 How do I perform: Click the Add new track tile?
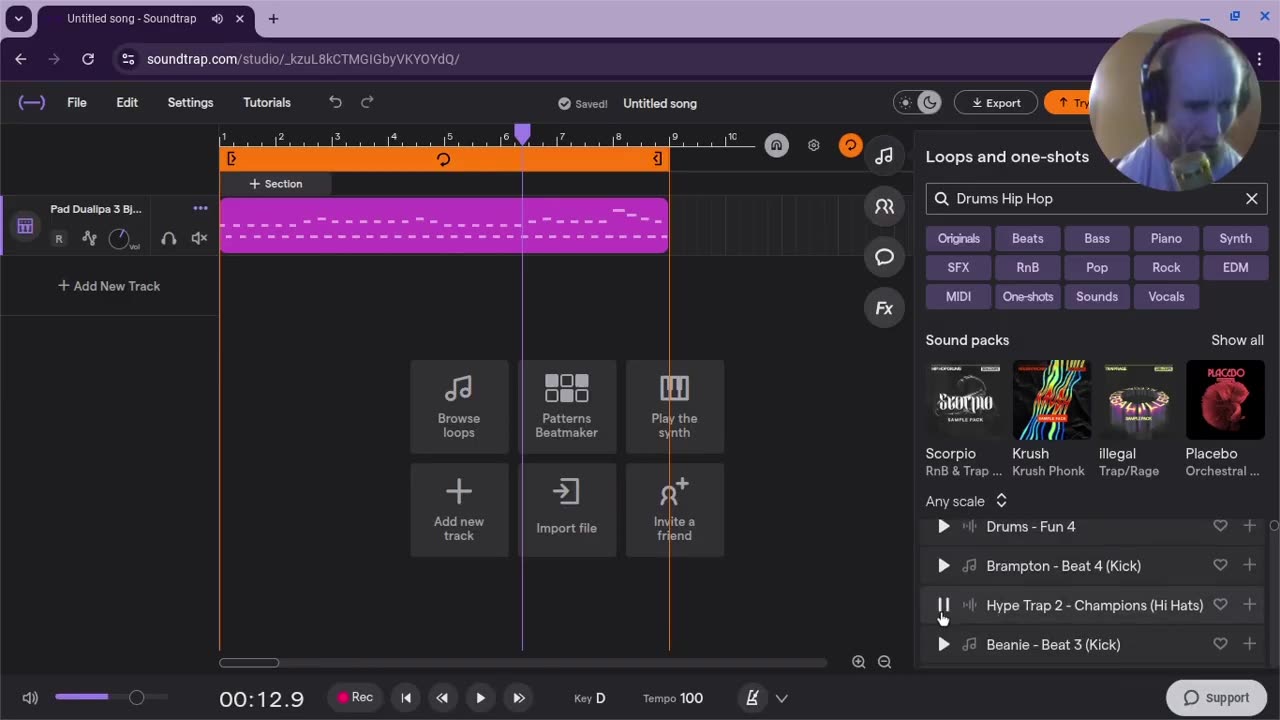pos(459,510)
